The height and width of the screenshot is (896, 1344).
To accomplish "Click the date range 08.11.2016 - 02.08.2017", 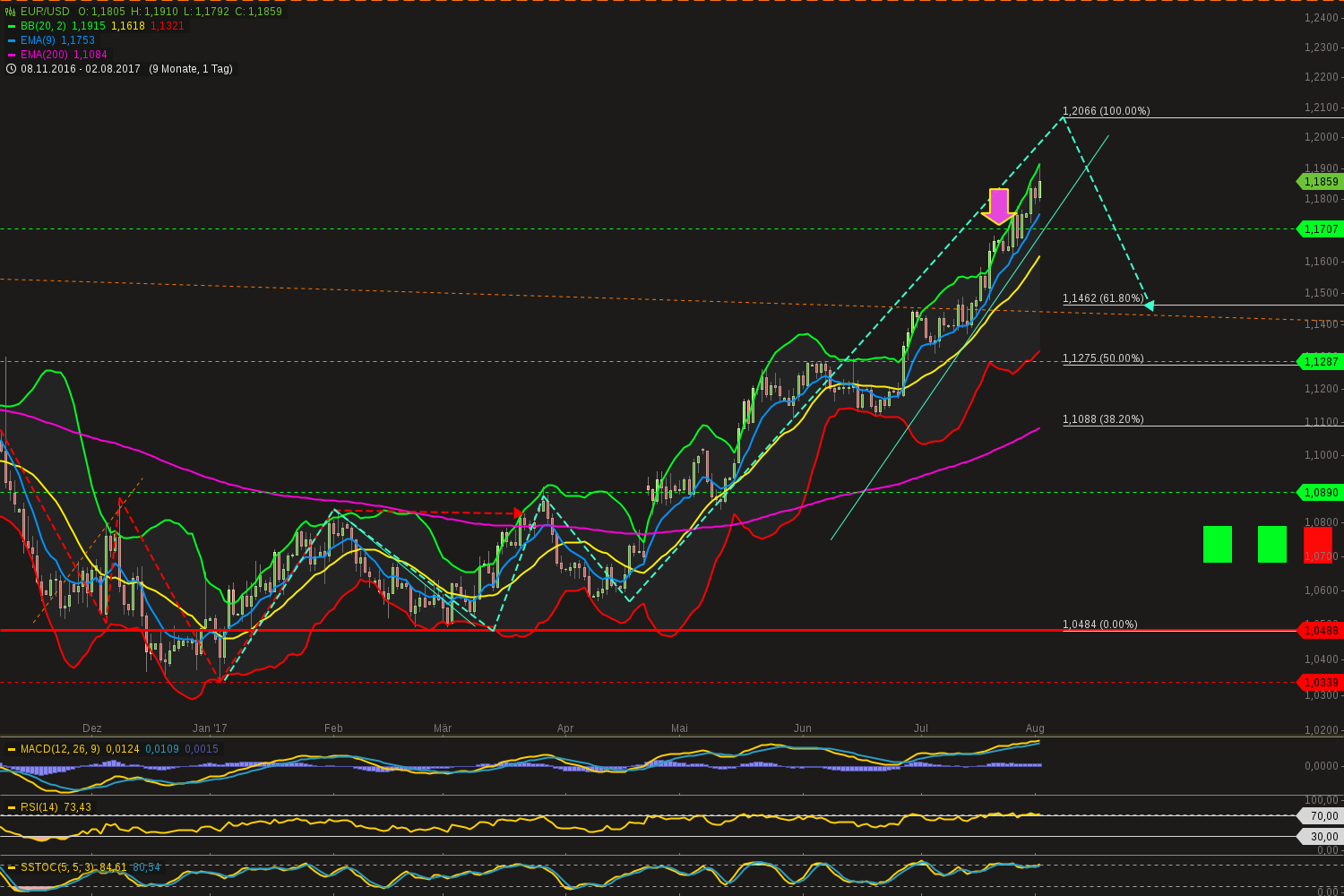I will coord(81,69).
